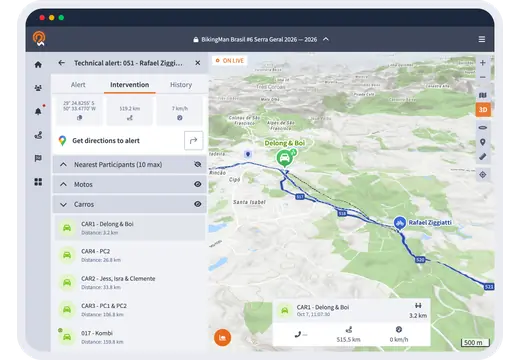Close the Technical alert panel
The height and width of the screenshot is (360, 520).
198,63
